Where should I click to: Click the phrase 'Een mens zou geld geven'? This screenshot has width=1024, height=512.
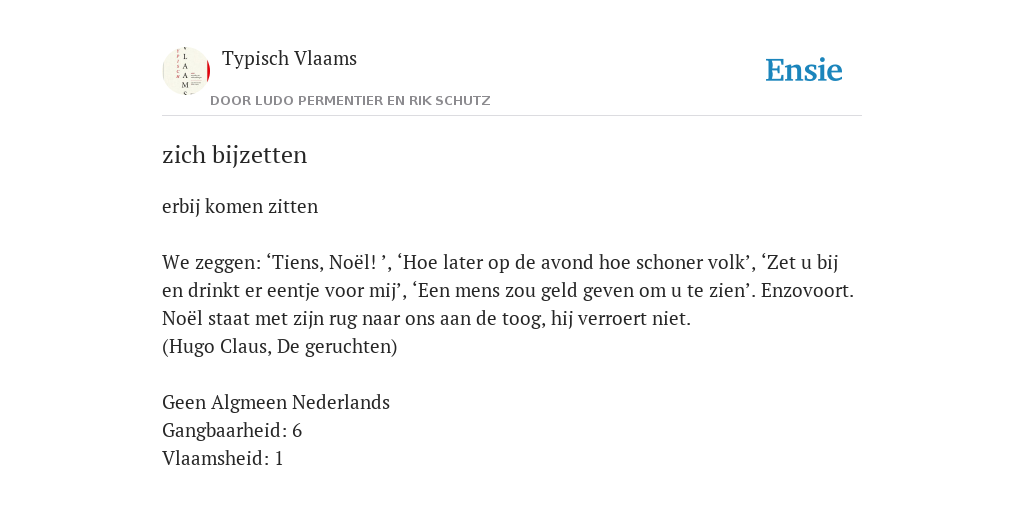[530, 291]
